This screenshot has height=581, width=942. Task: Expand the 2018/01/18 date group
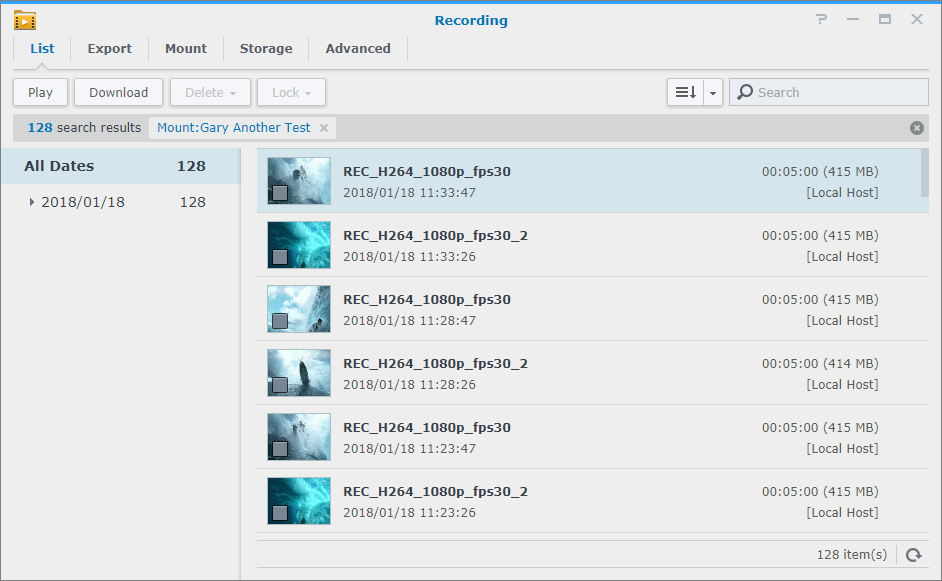[31, 201]
